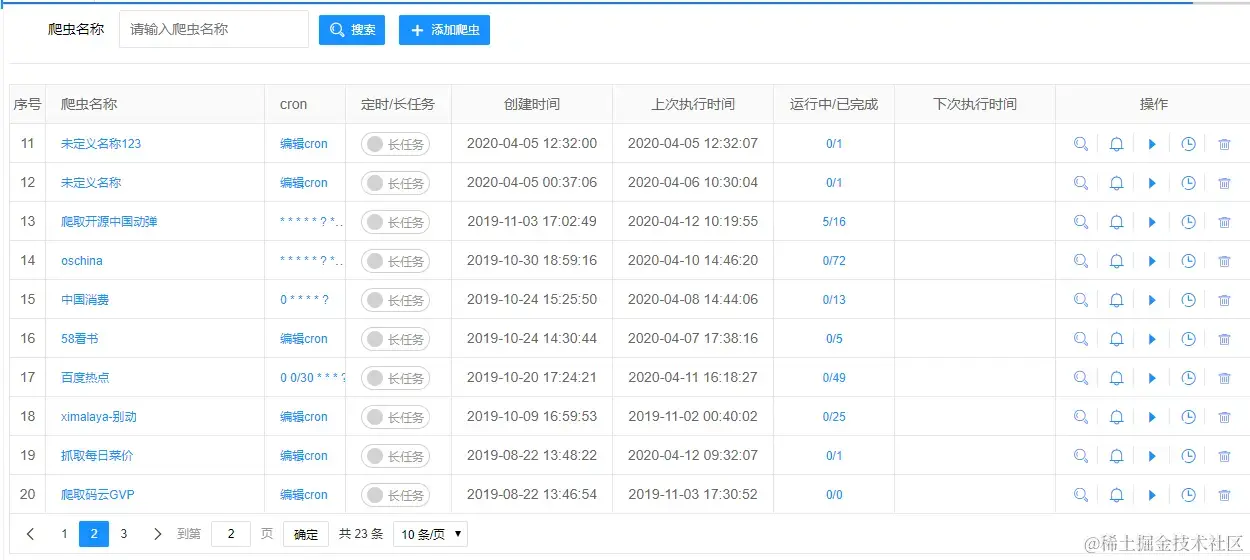The width and height of the screenshot is (1250, 560).
Task: Click clock icon in 爬取码云GVP row
Action: 1188,495
